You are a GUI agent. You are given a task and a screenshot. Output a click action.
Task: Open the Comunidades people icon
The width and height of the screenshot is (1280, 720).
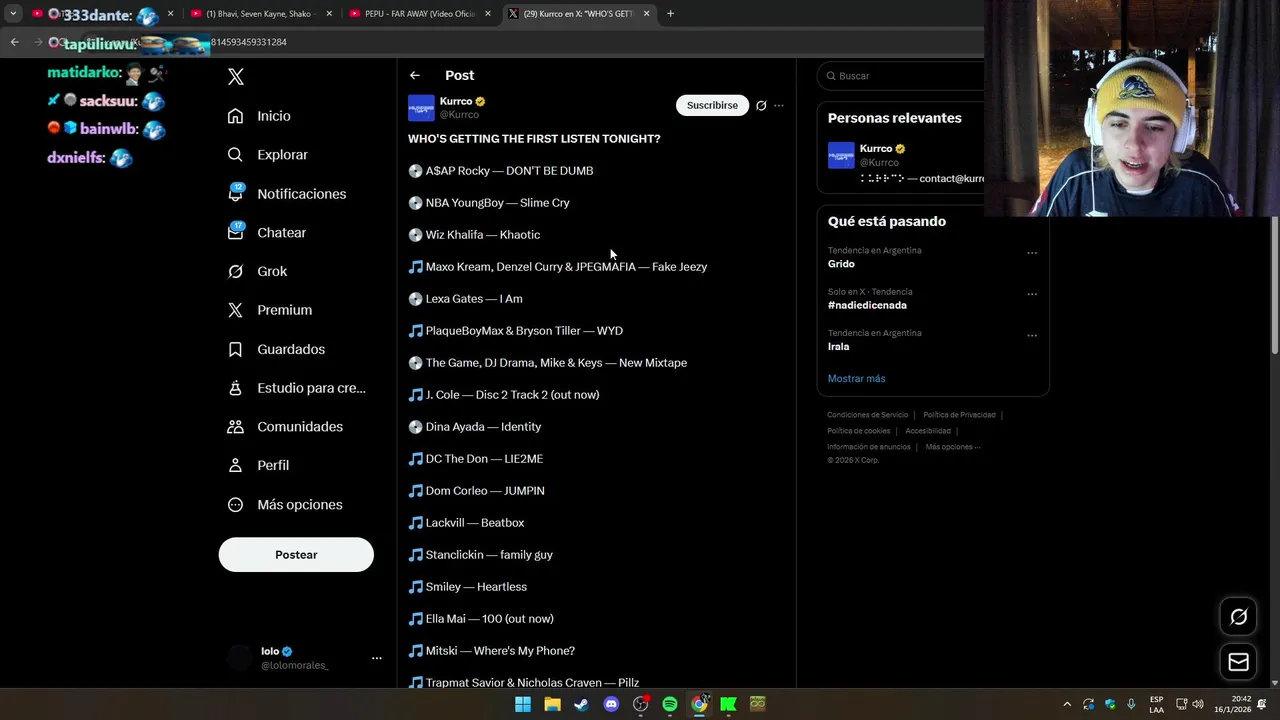point(235,427)
